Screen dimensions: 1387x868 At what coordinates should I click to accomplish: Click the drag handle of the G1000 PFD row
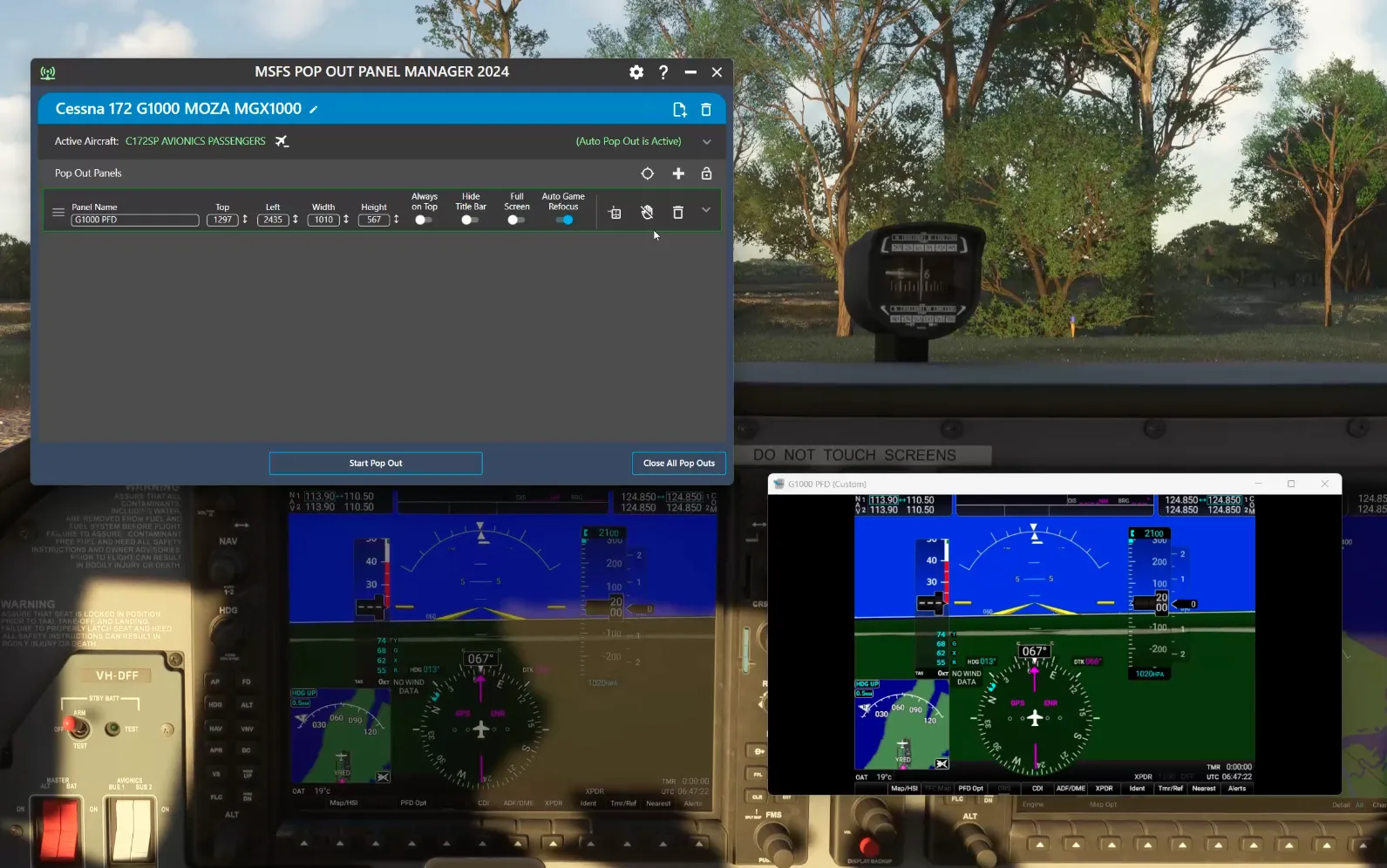point(58,212)
